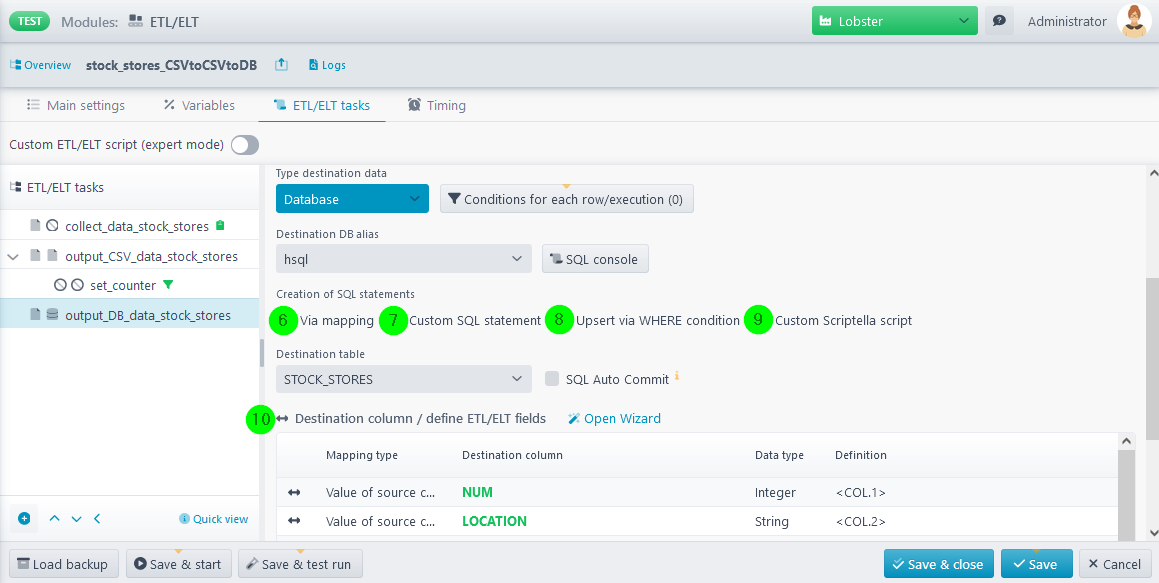Open the chat message icon in header

click(998, 21)
